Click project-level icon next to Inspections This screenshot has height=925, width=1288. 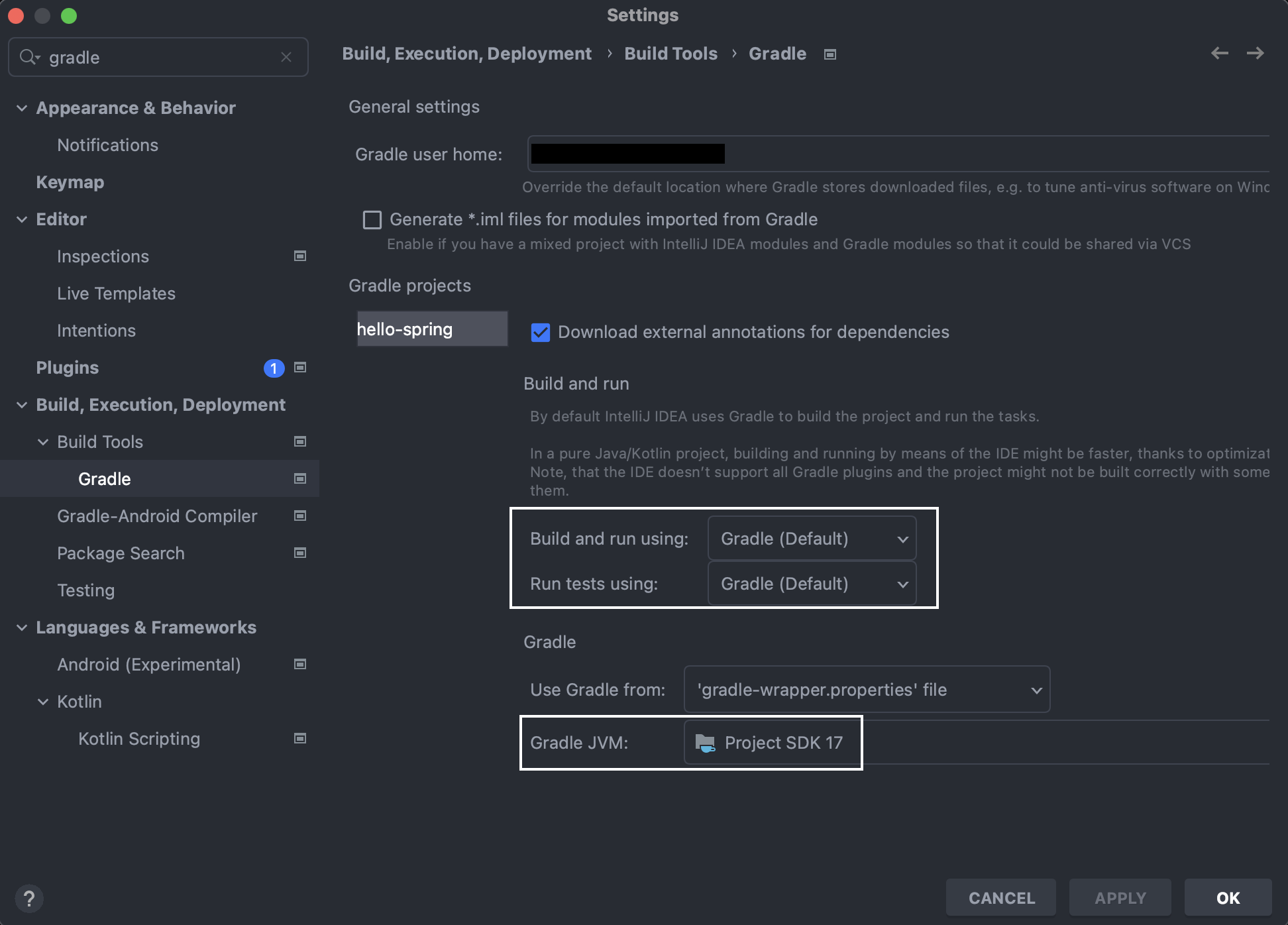click(x=300, y=256)
